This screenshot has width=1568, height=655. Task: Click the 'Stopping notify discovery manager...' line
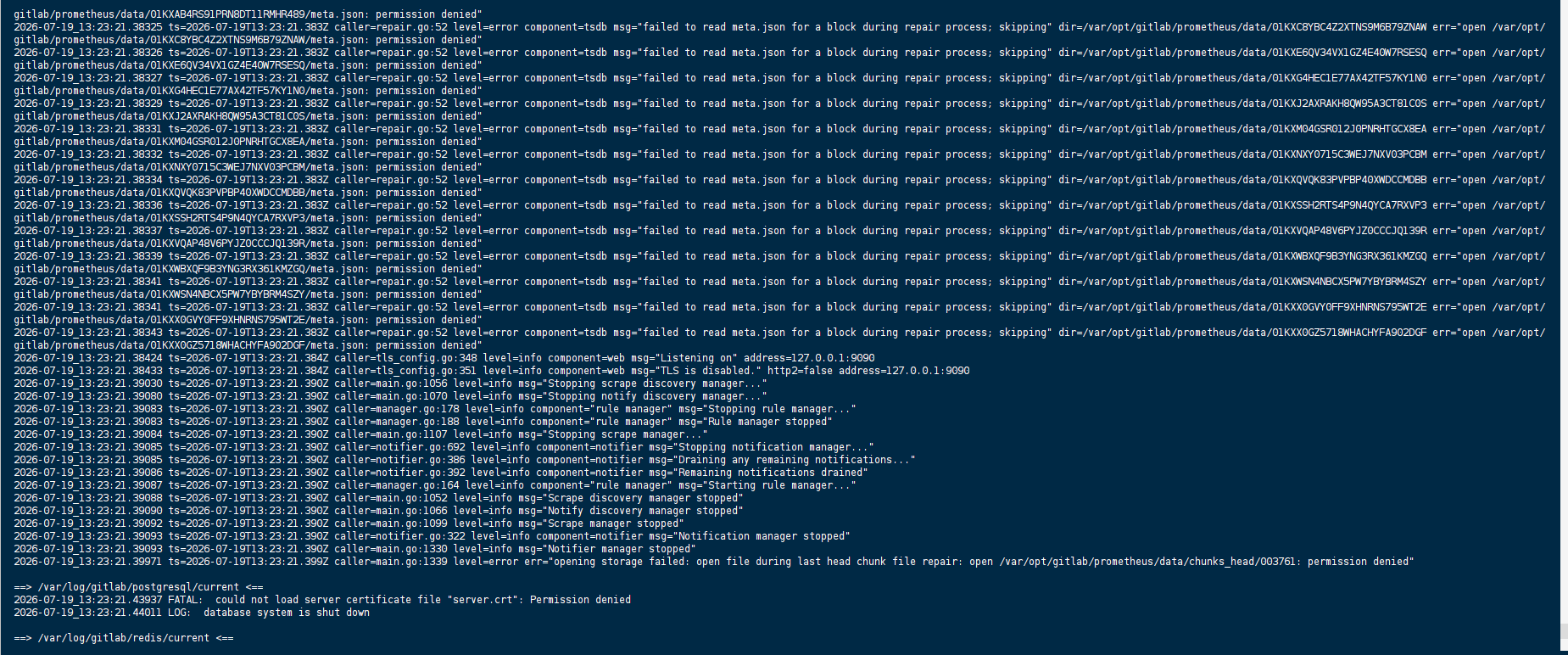pyautogui.click(x=391, y=396)
